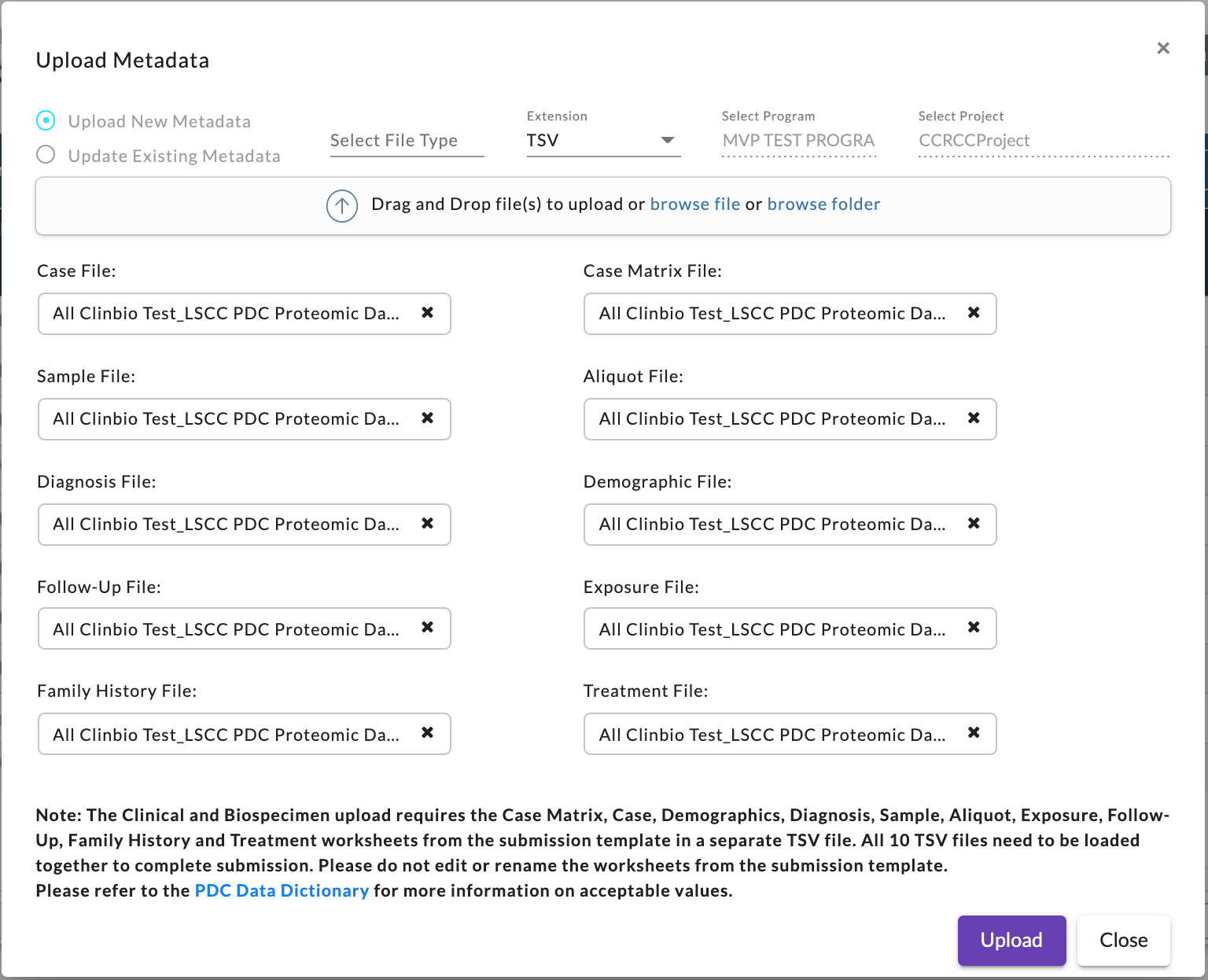
Task: Open the Select File Type dropdown
Action: [406, 141]
